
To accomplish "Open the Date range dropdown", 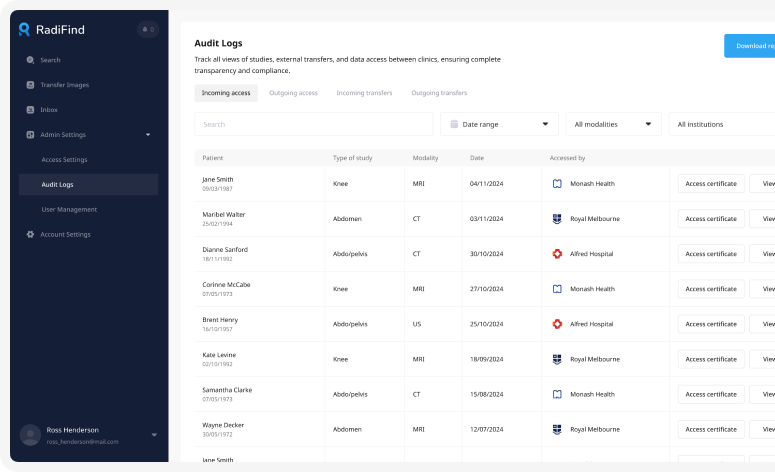I will (500, 124).
